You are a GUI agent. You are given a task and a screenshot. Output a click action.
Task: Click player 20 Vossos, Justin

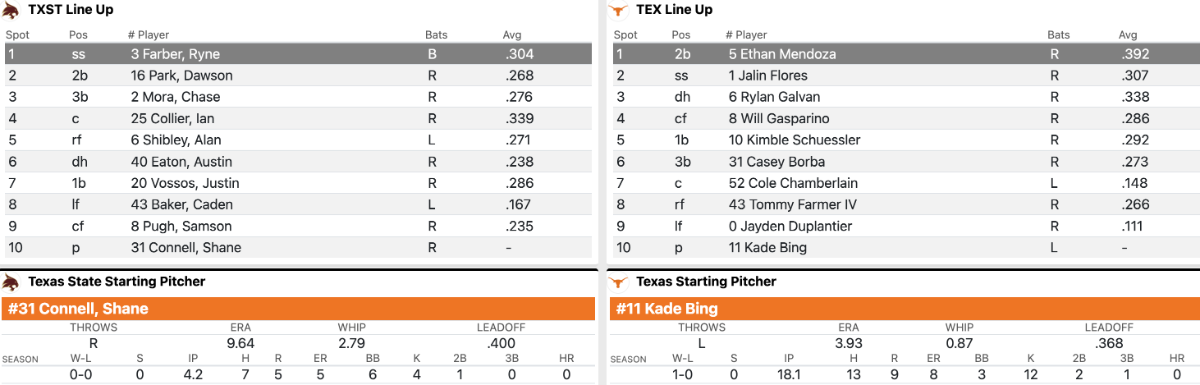(x=182, y=184)
